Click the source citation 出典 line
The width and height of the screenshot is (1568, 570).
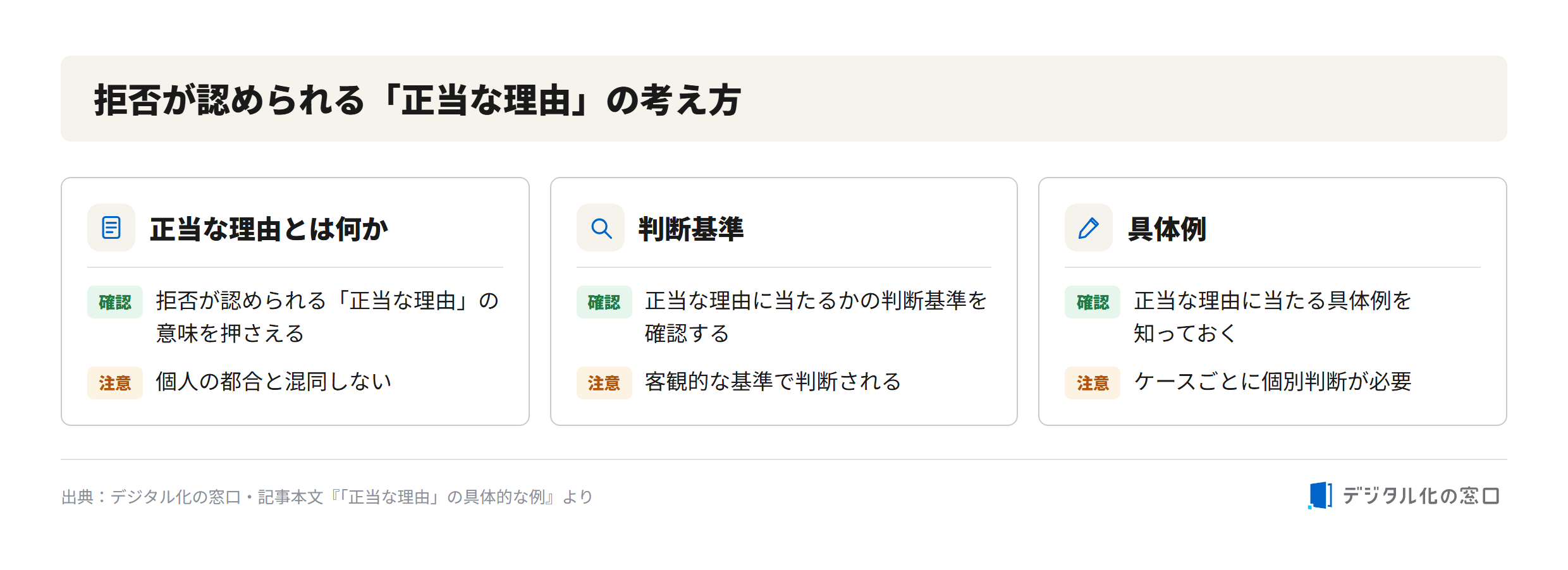(327, 497)
